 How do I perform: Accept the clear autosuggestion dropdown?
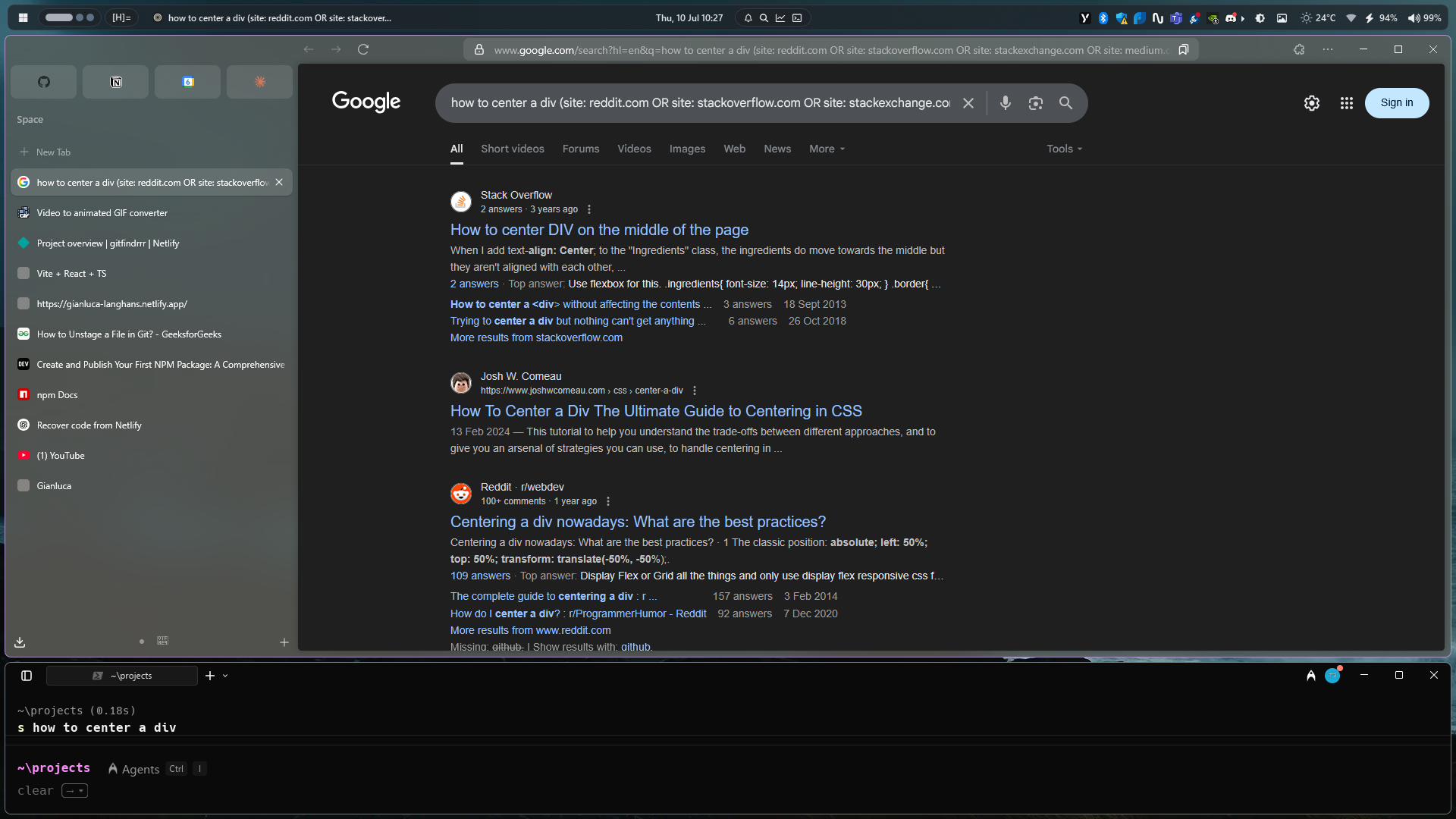(x=75, y=791)
